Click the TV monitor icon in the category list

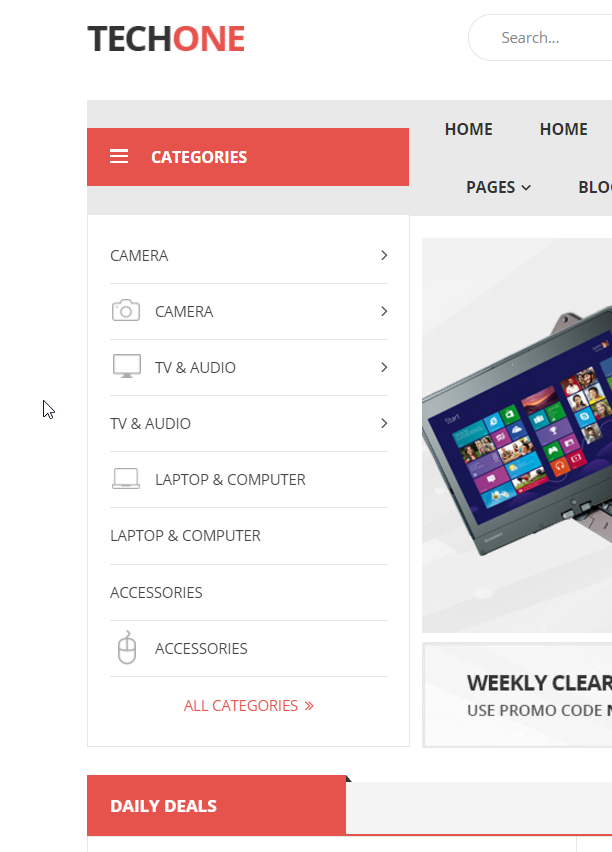(127, 366)
